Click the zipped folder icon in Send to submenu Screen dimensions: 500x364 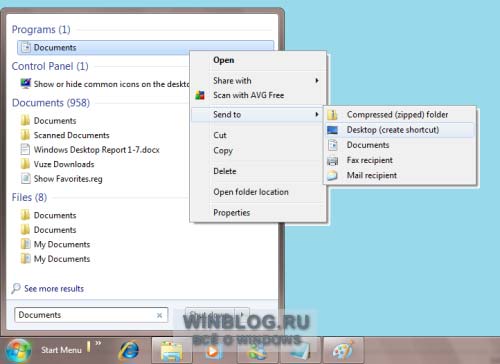pos(332,115)
